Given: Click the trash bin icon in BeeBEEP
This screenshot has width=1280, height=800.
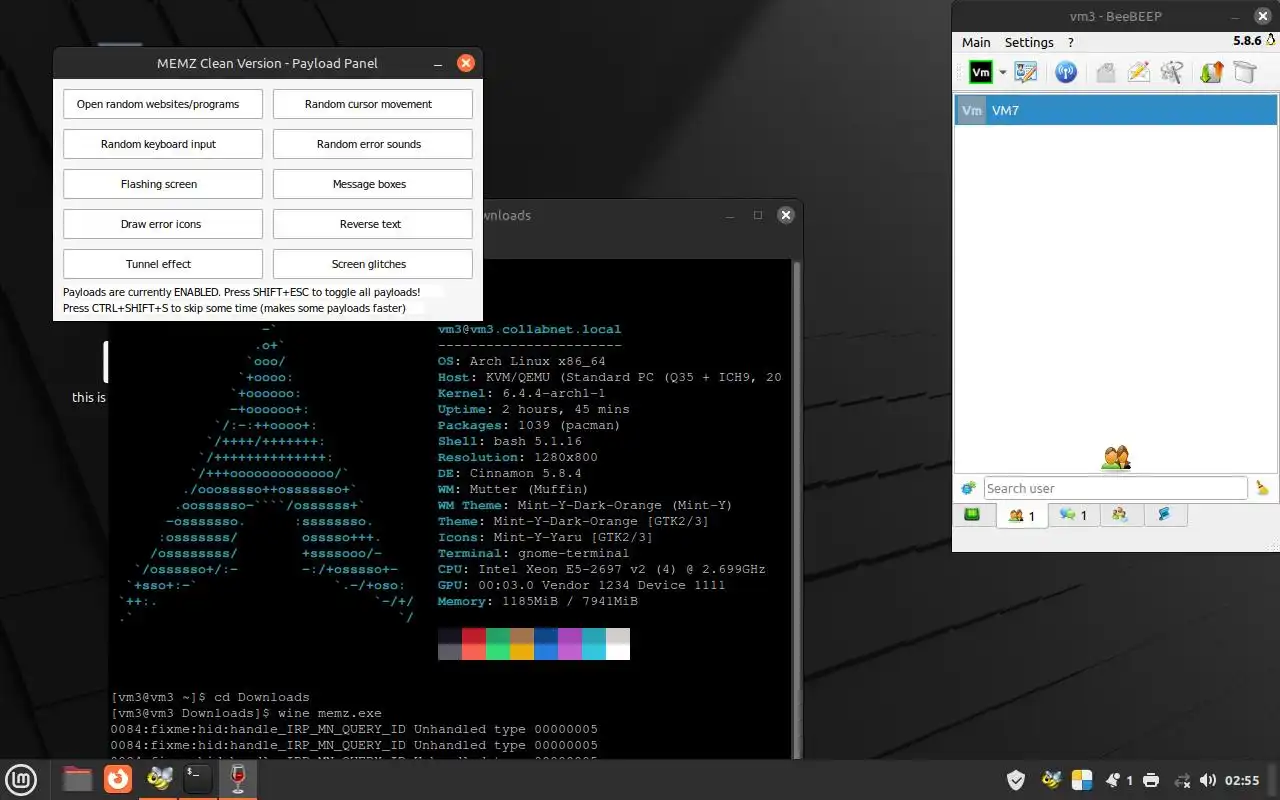Looking at the screenshot, I should [1244, 72].
